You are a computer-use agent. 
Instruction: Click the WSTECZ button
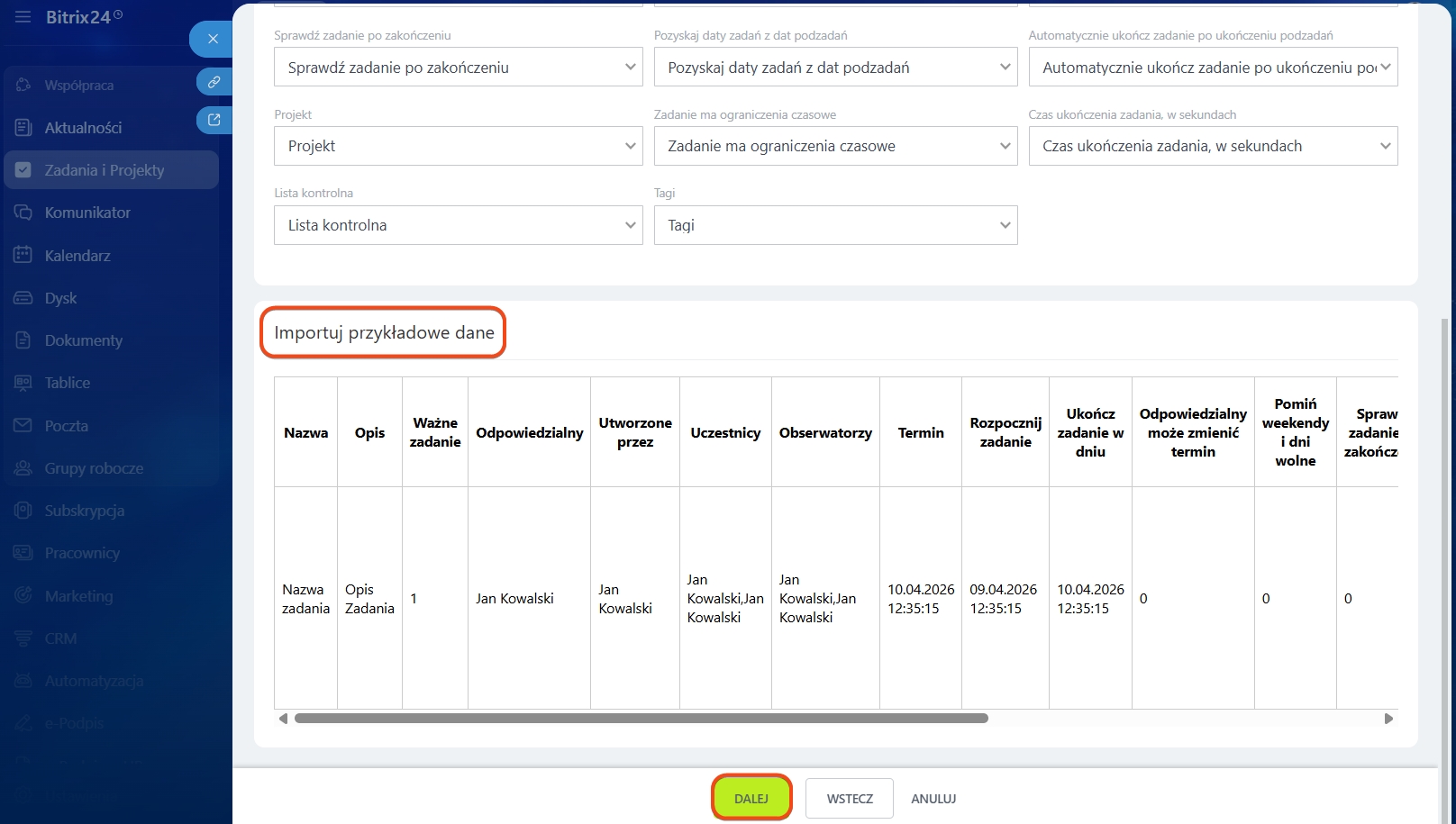pyautogui.click(x=850, y=799)
